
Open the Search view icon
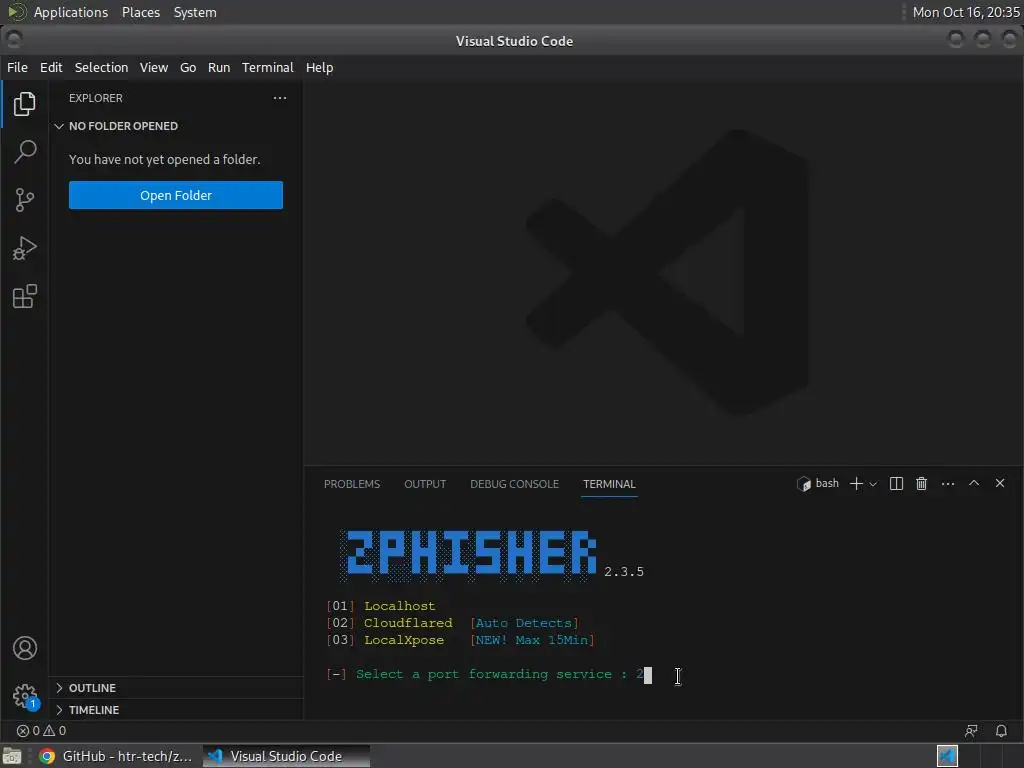click(25, 152)
